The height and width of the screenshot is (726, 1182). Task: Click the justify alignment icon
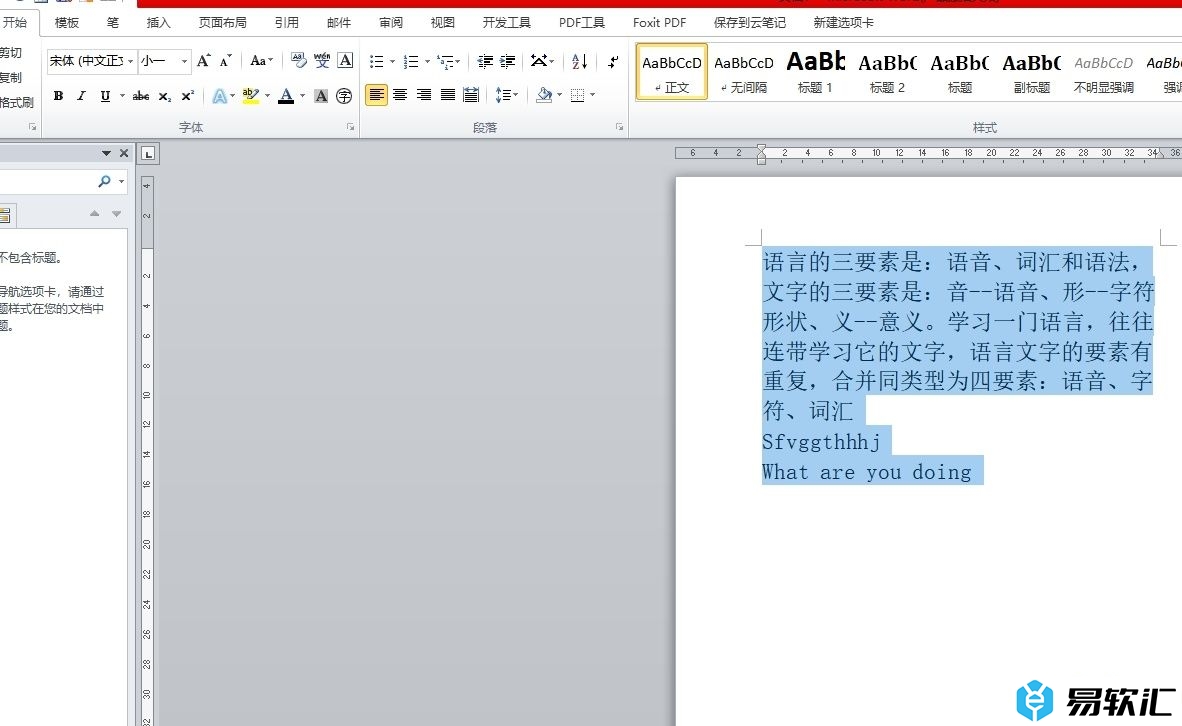tap(448, 95)
